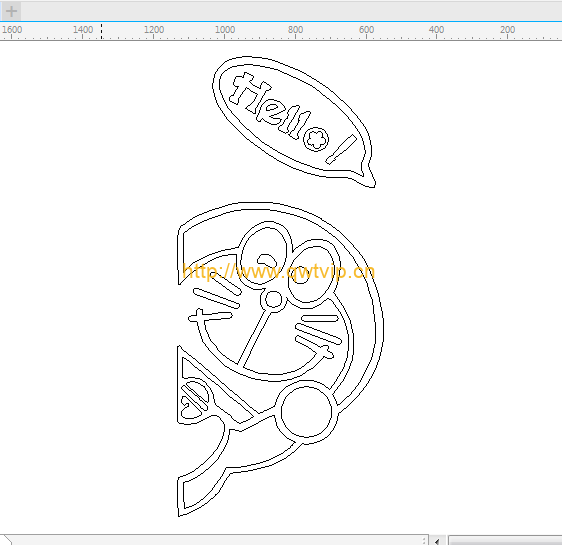Click the 1400 mark on the horizontal ruler

tap(83, 30)
